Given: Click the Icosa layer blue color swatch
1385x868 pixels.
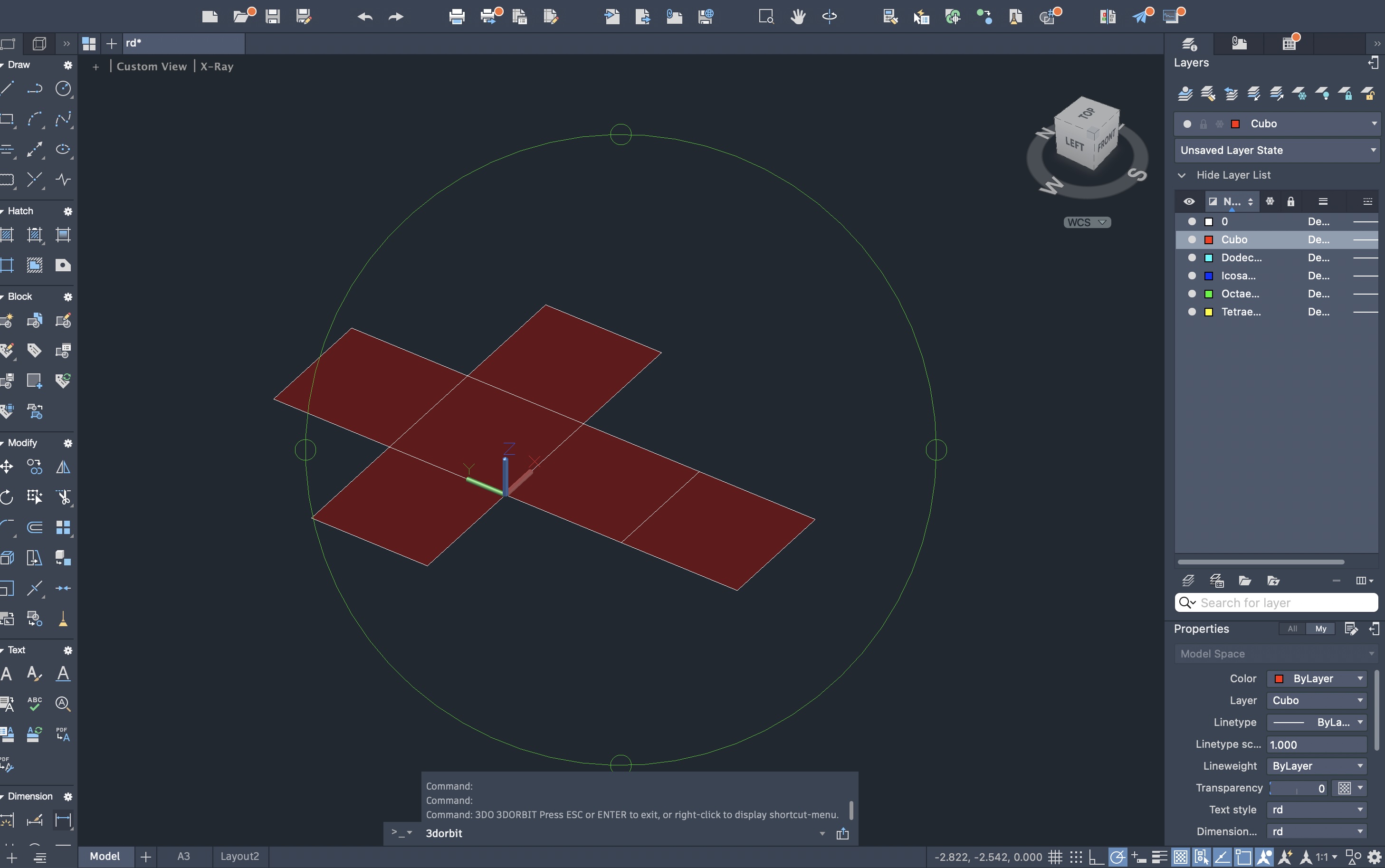Looking at the screenshot, I should (1208, 276).
